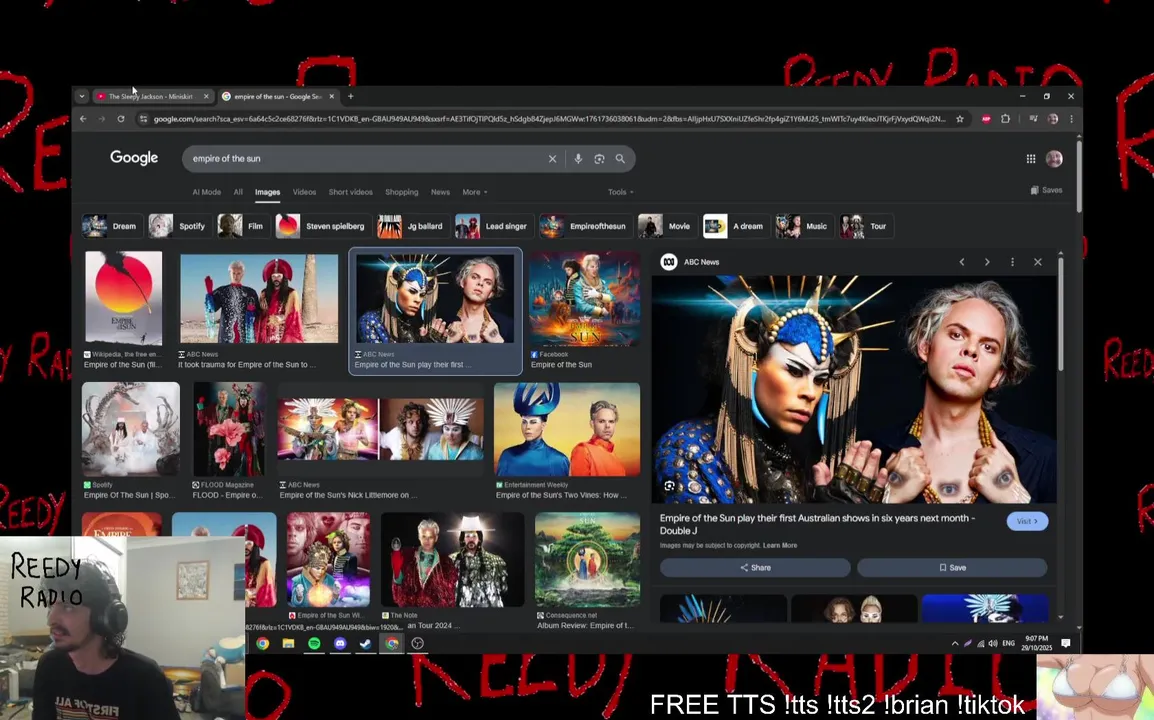1154x720 pixels.
Task: Start voice search with the microphone icon
Action: pyautogui.click(x=578, y=158)
